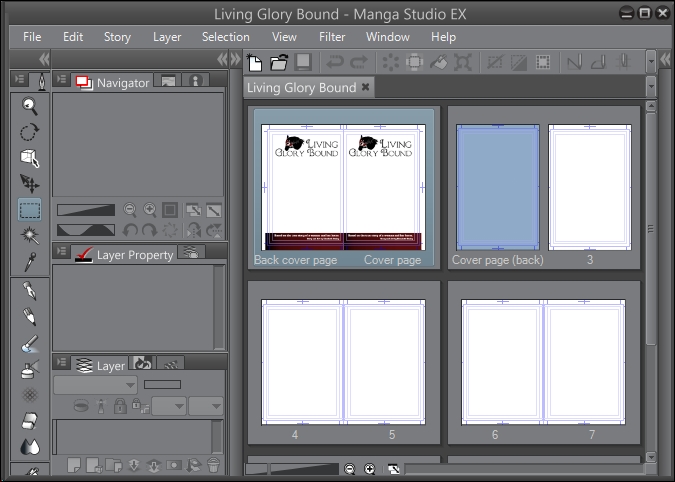Image resolution: width=675 pixels, height=482 pixels.
Task: Toggle Snap to Special Ruler in toolbar
Action: point(599,62)
